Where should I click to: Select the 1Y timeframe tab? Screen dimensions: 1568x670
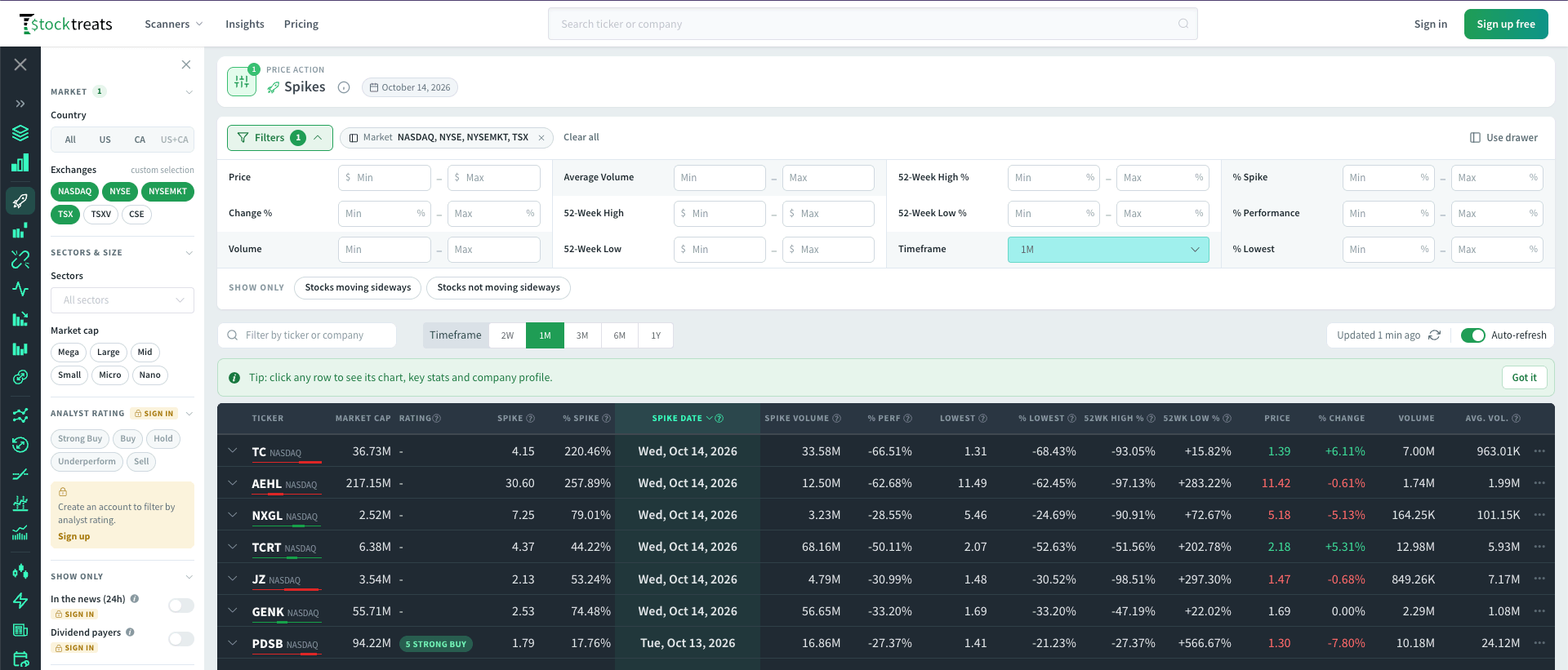(656, 335)
